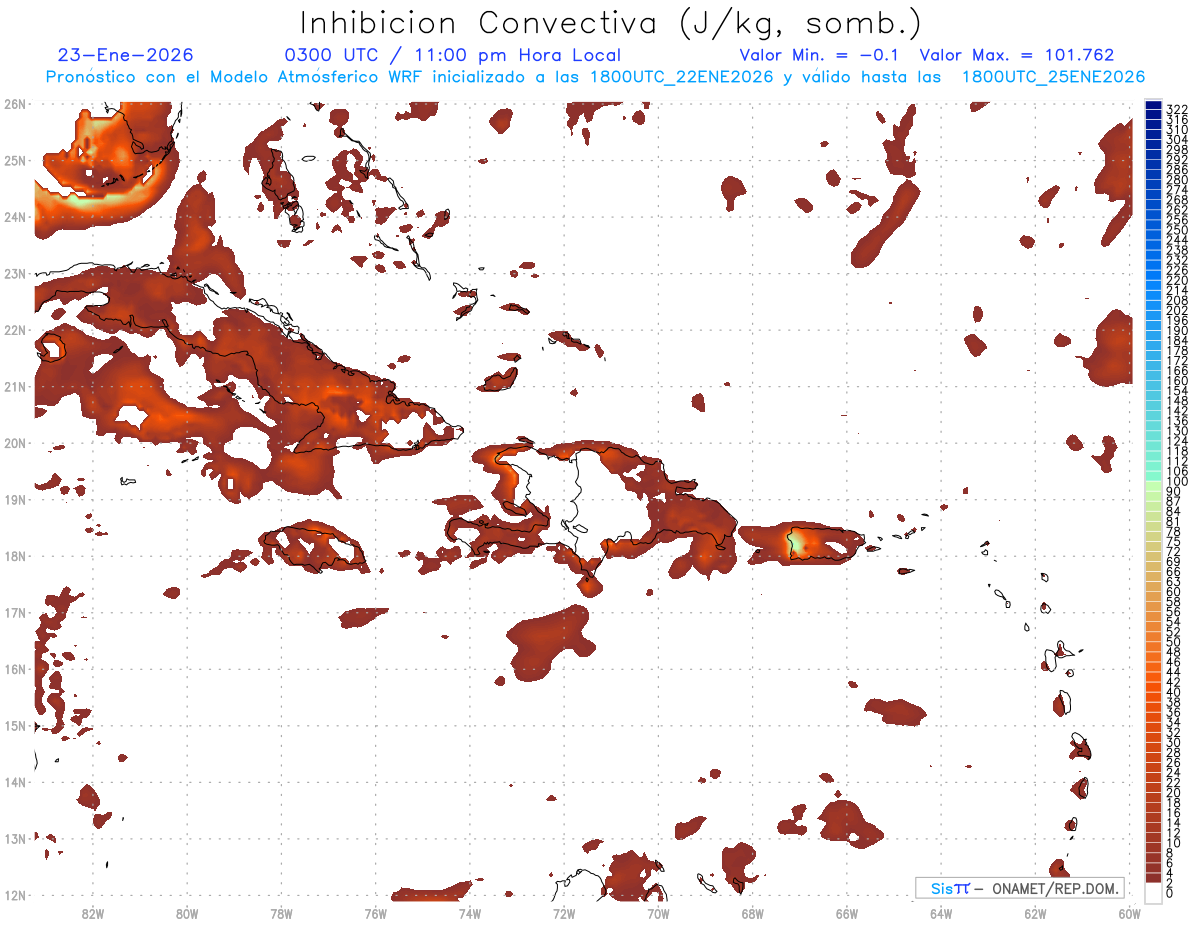The height and width of the screenshot is (927, 1200).
Task: Click the '25N' latitude label
Action: (14, 160)
